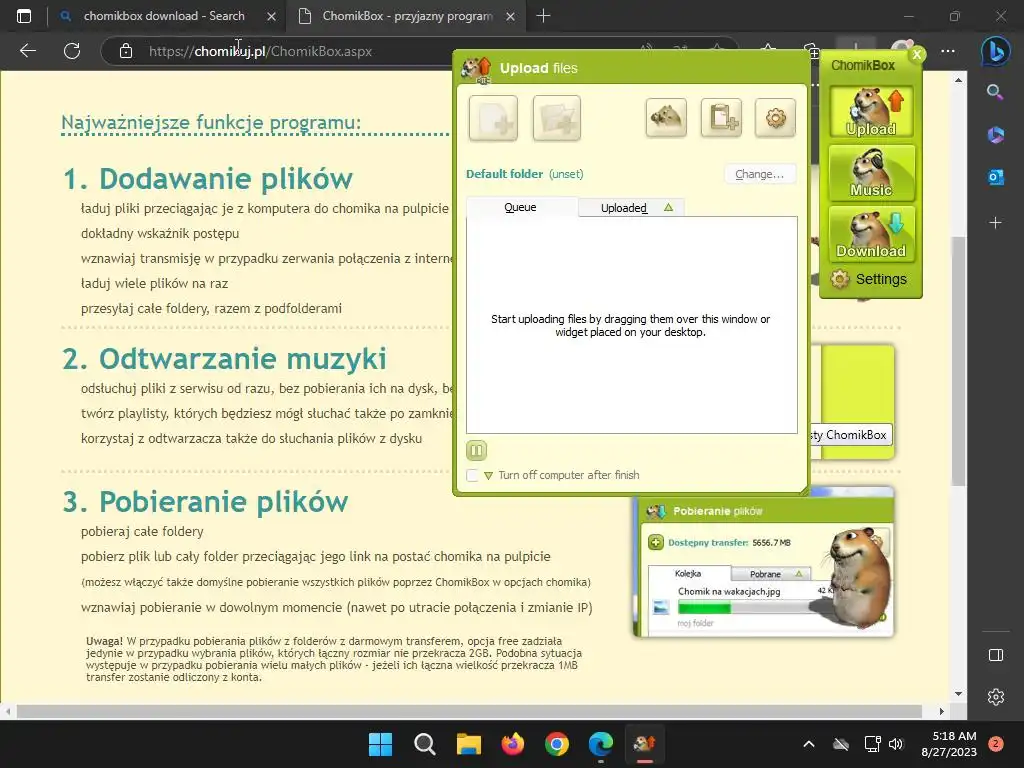Open a new browser tab
The image size is (1024, 768).
tap(543, 16)
